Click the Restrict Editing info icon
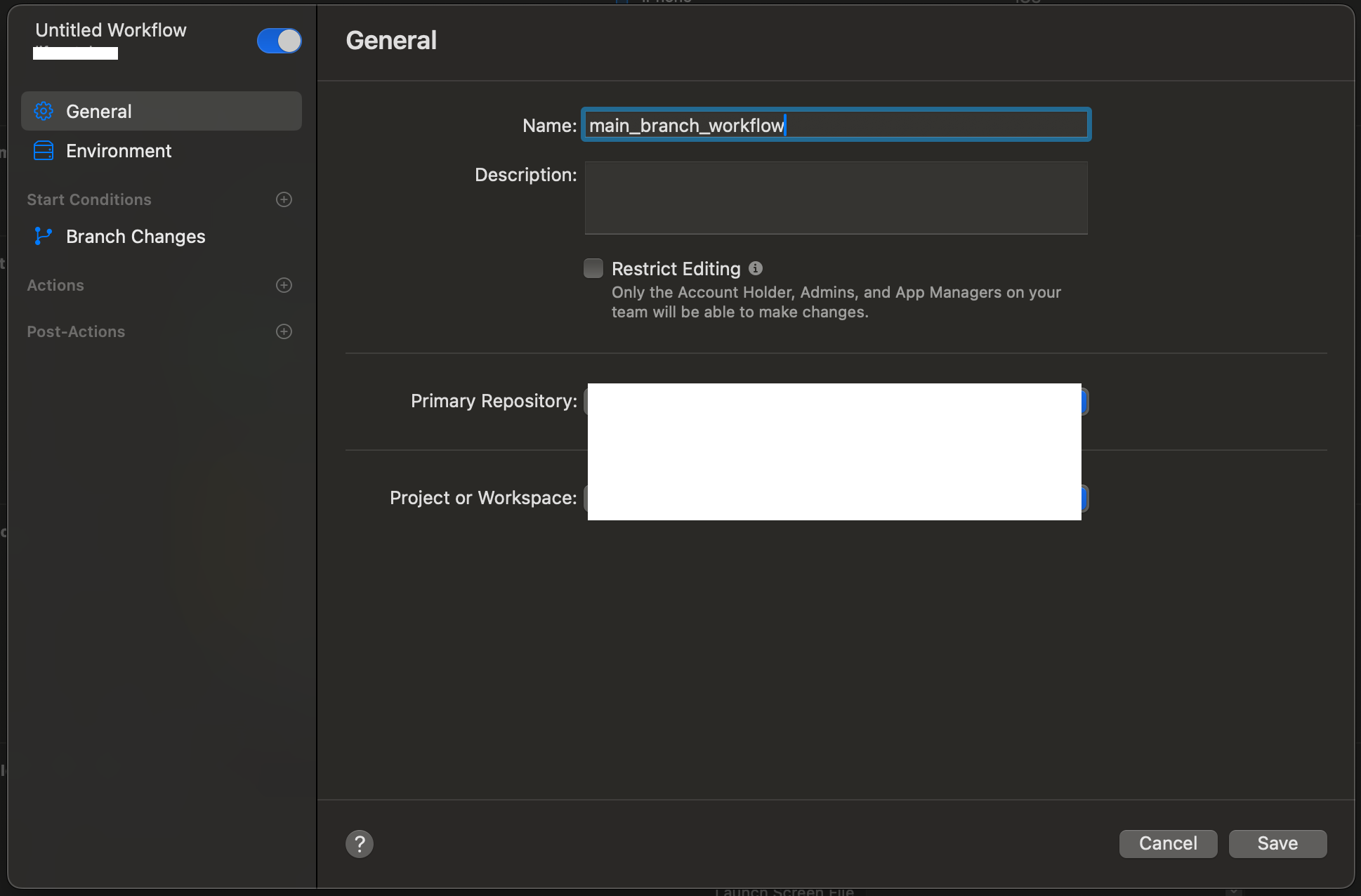 click(x=756, y=268)
